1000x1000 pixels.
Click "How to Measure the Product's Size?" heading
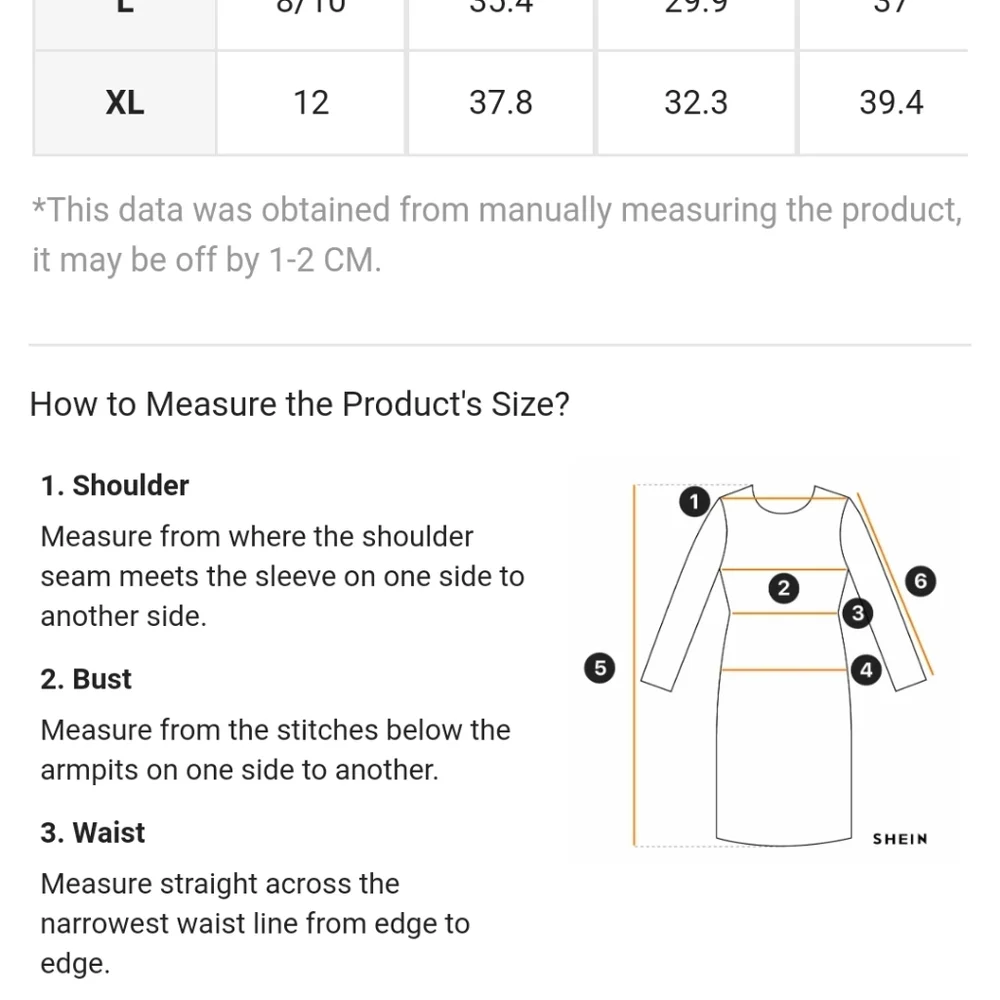coord(299,405)
